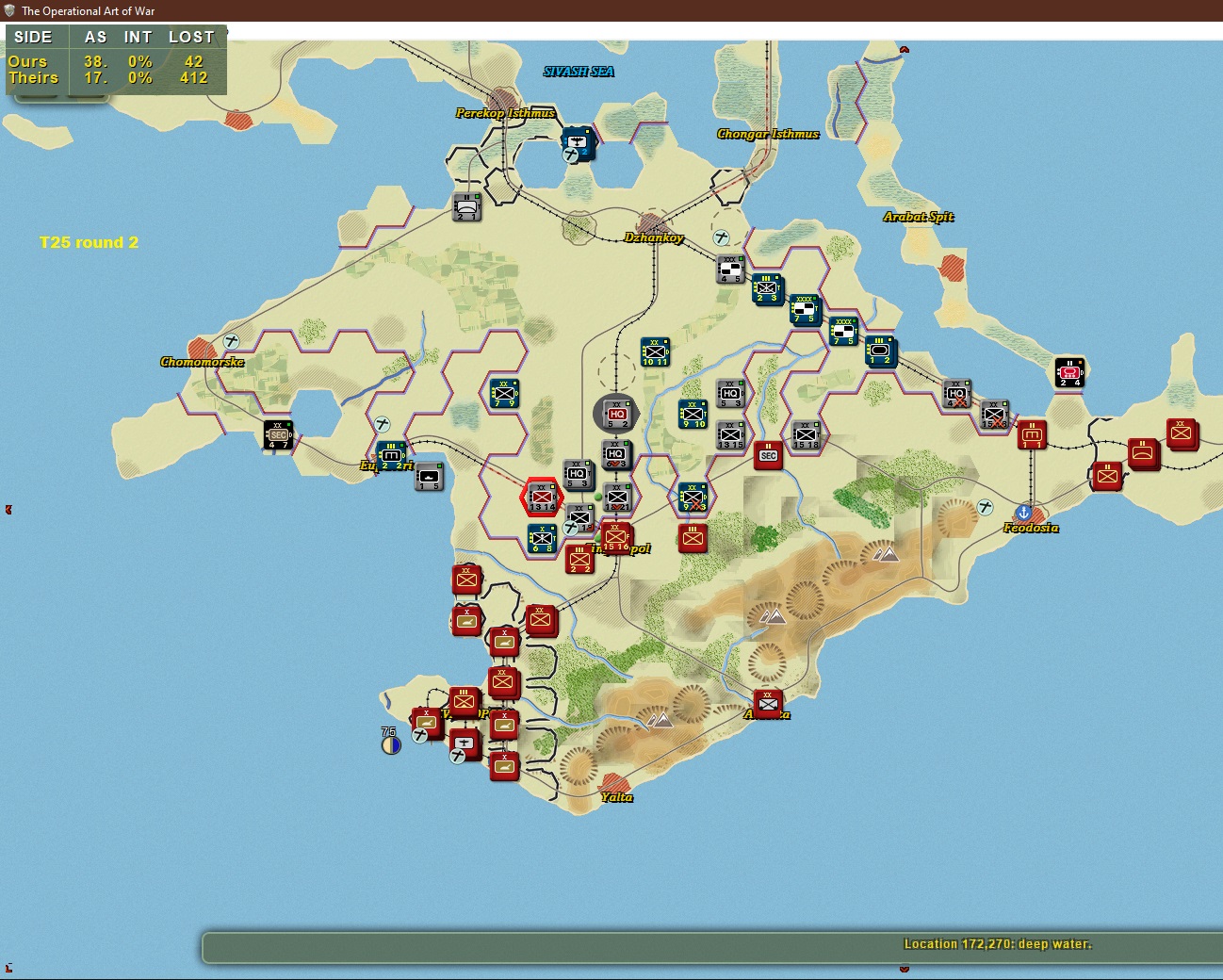Click the Feodosia port anchor icon
This screenshot has height=980, width=1223.
click(x=1023, y=513)
